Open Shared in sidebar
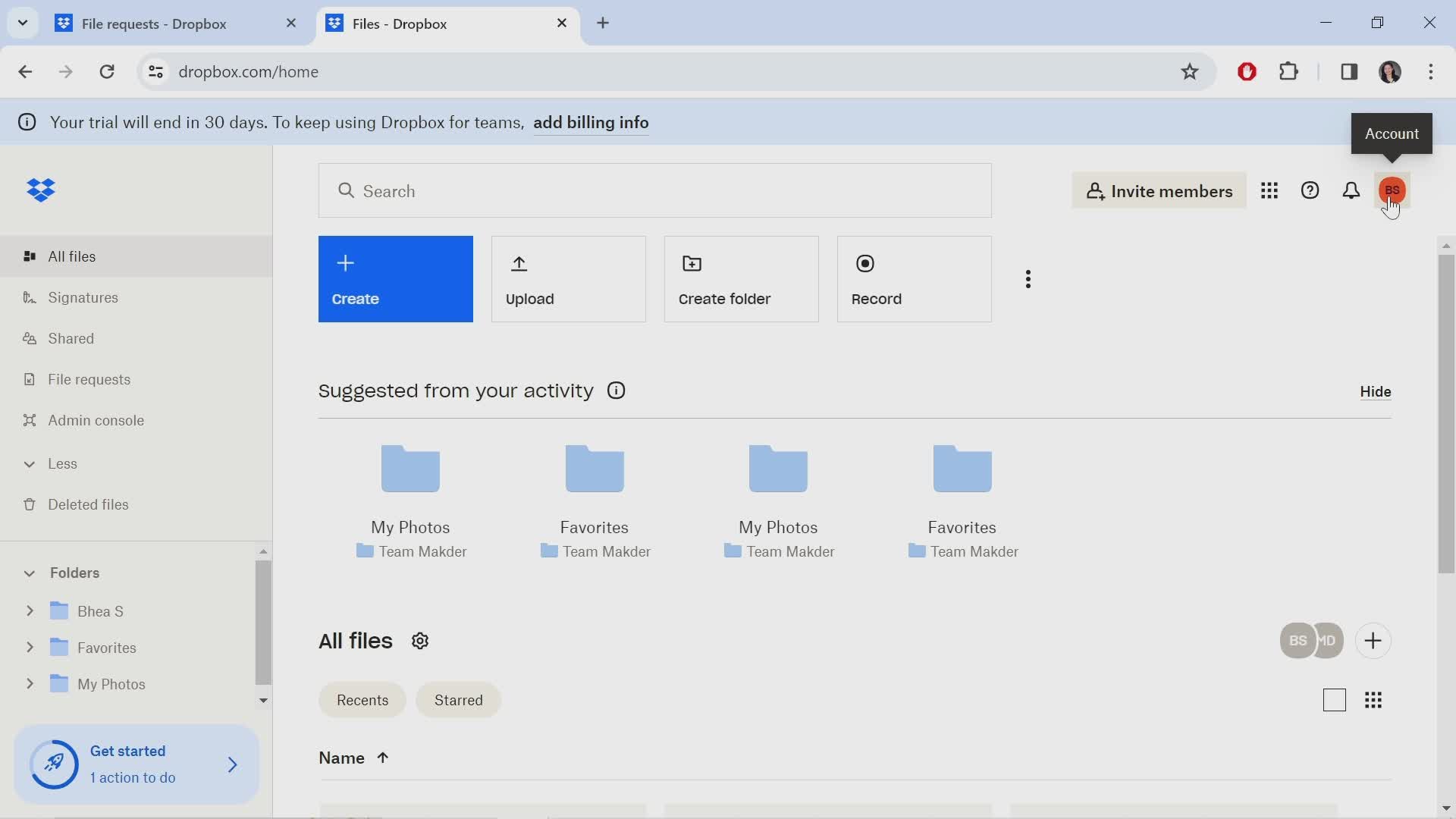Viewport: 1456px width, 819px height. click(136, 338)
